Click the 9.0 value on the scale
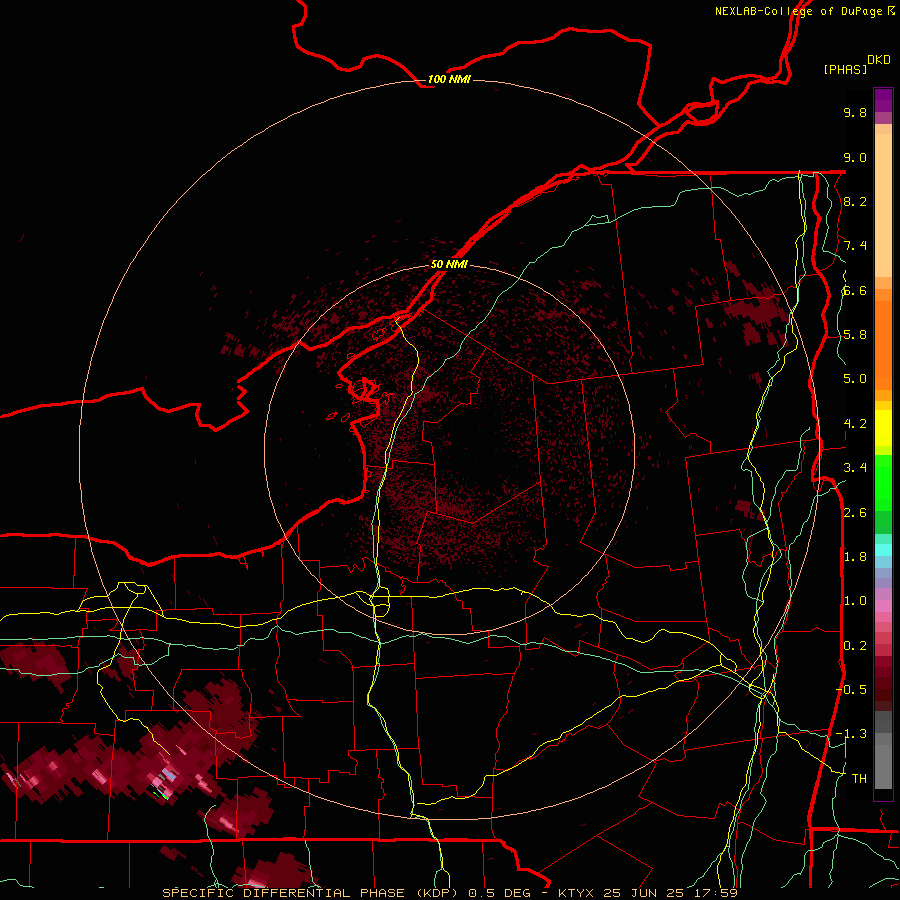The image size is (900, 900). coord(855,157)
